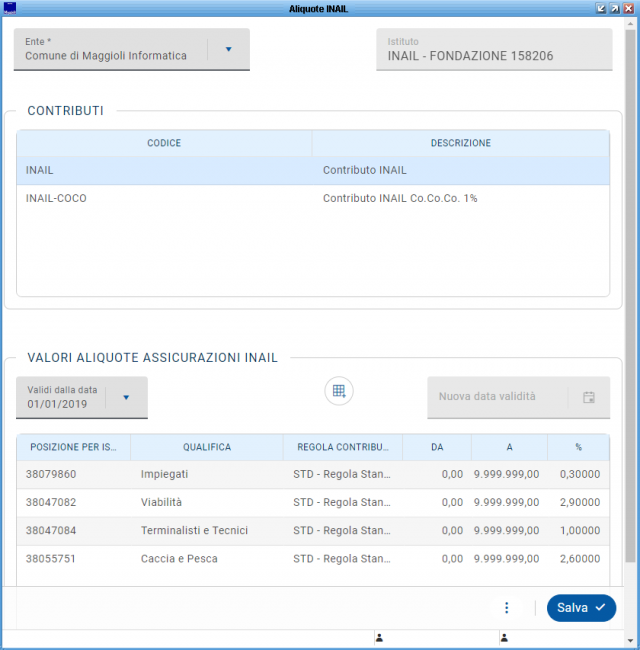Sort by the CODICE column header
The image size is (640, 650).
click(164, 144)
